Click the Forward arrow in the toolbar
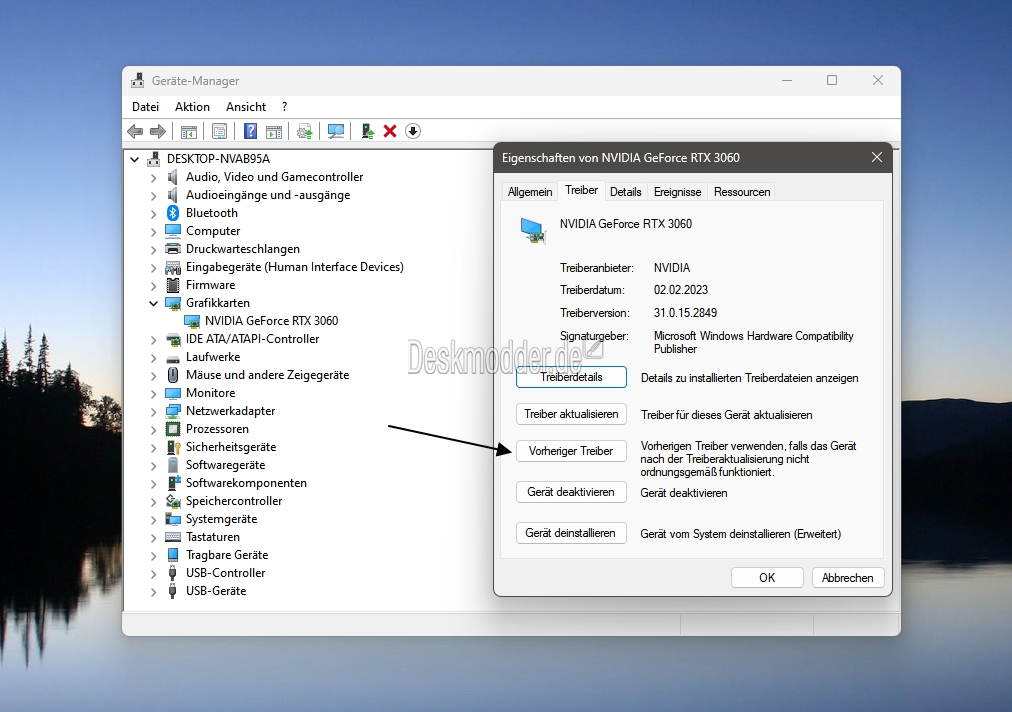 (157, 132)
